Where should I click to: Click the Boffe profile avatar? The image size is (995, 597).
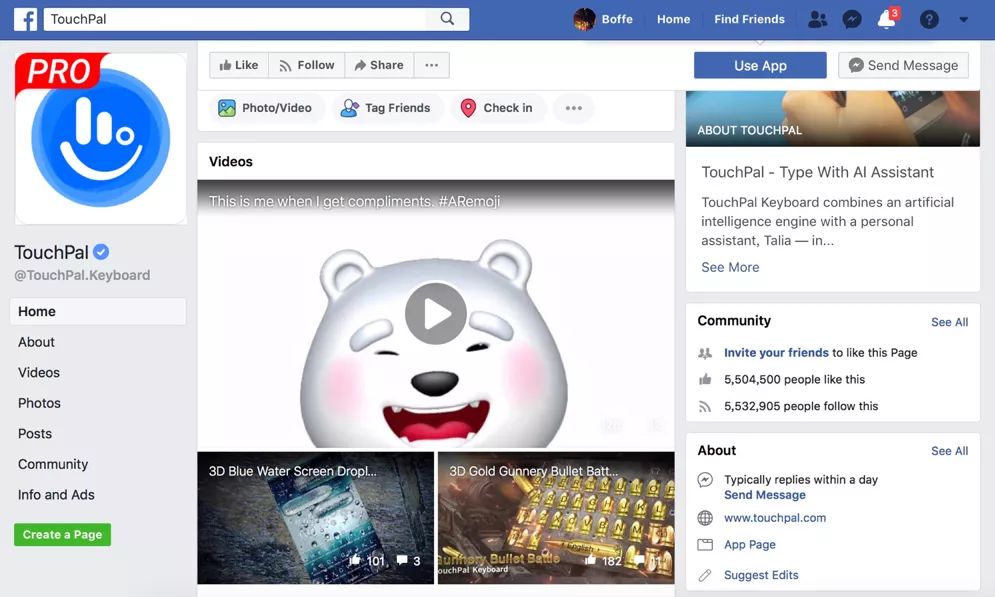pyautogui.click(x=584, y=19)
